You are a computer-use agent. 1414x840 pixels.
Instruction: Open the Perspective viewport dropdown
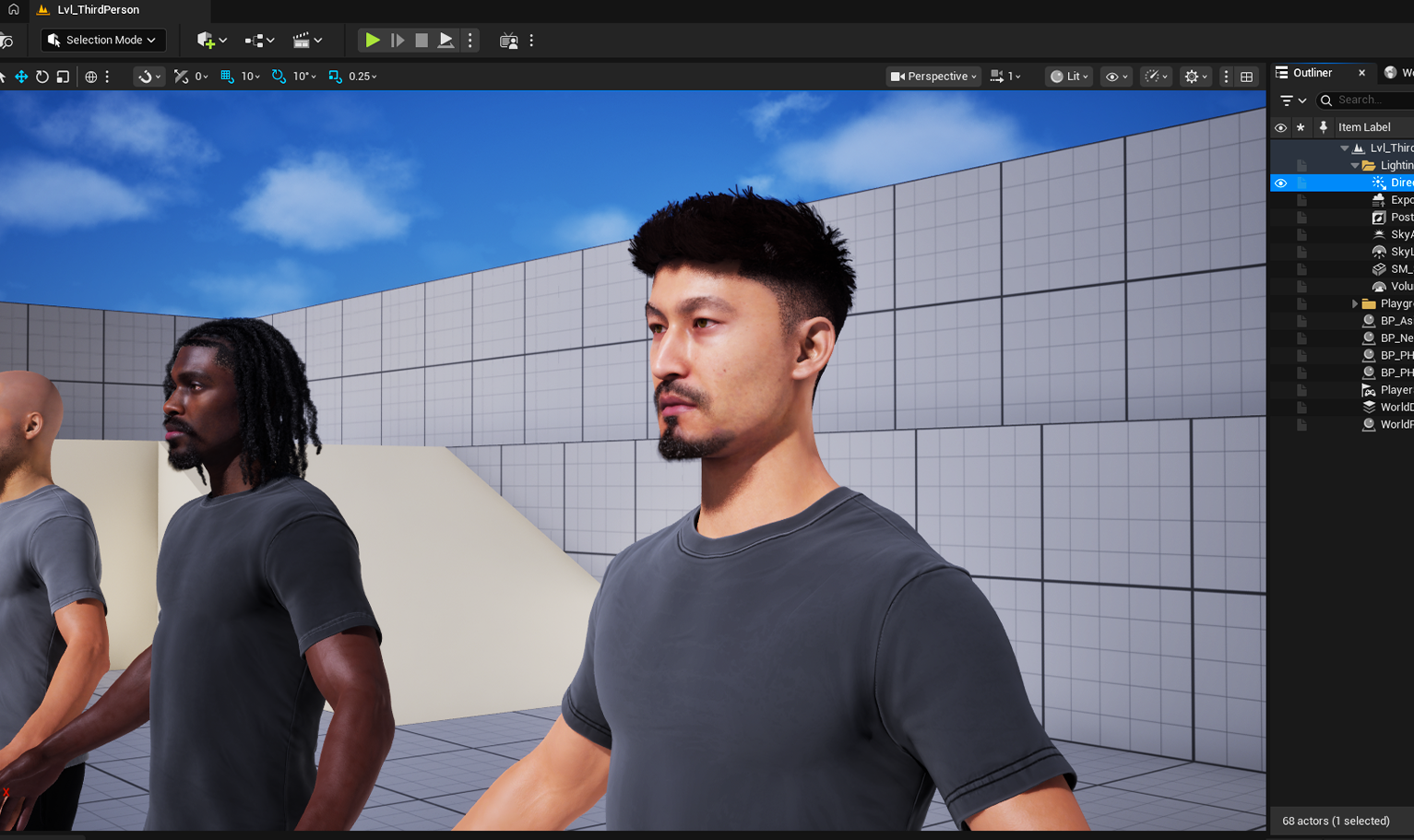click(x=933, y=77)
